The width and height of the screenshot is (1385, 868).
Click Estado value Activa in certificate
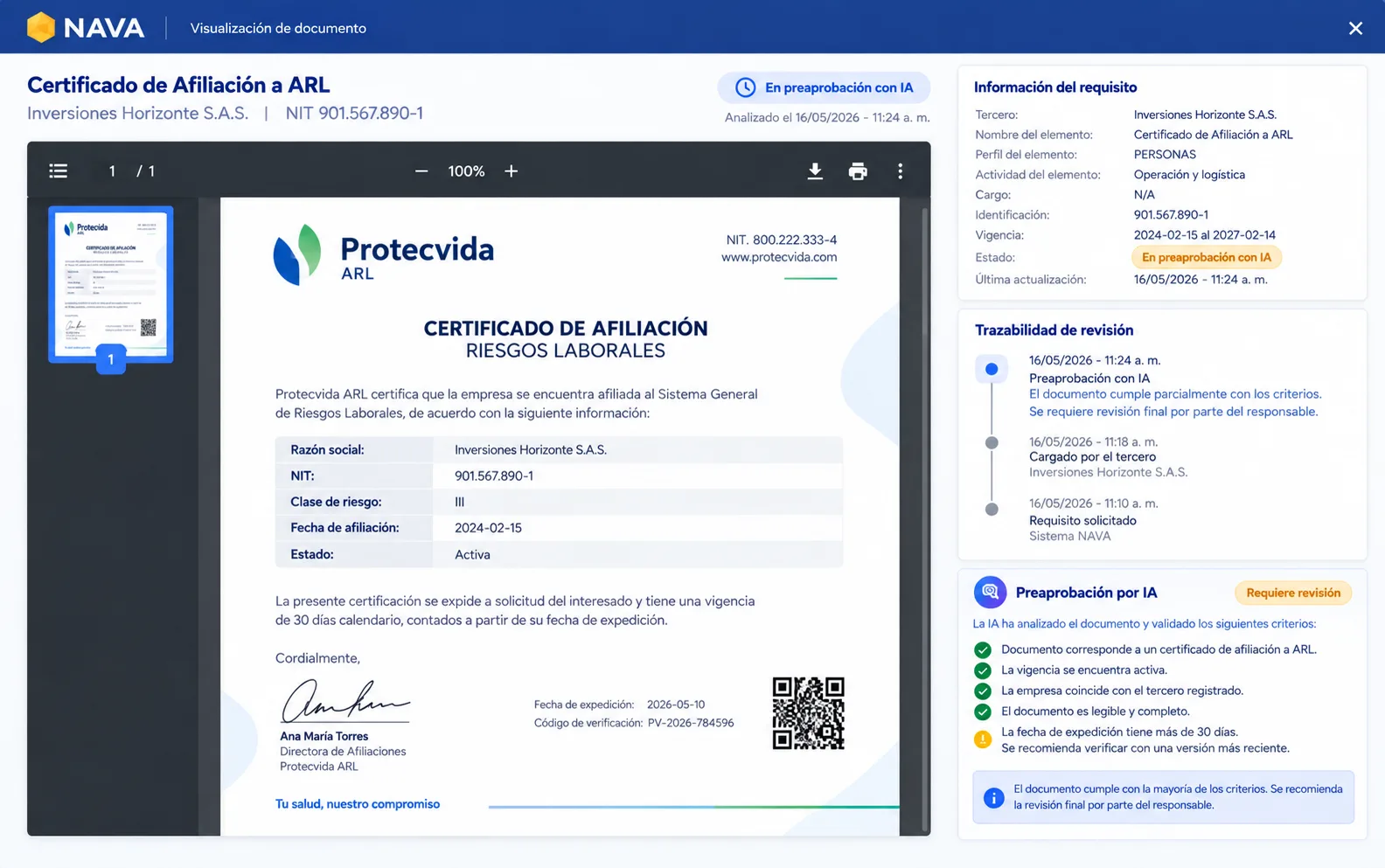pos(472,554)
